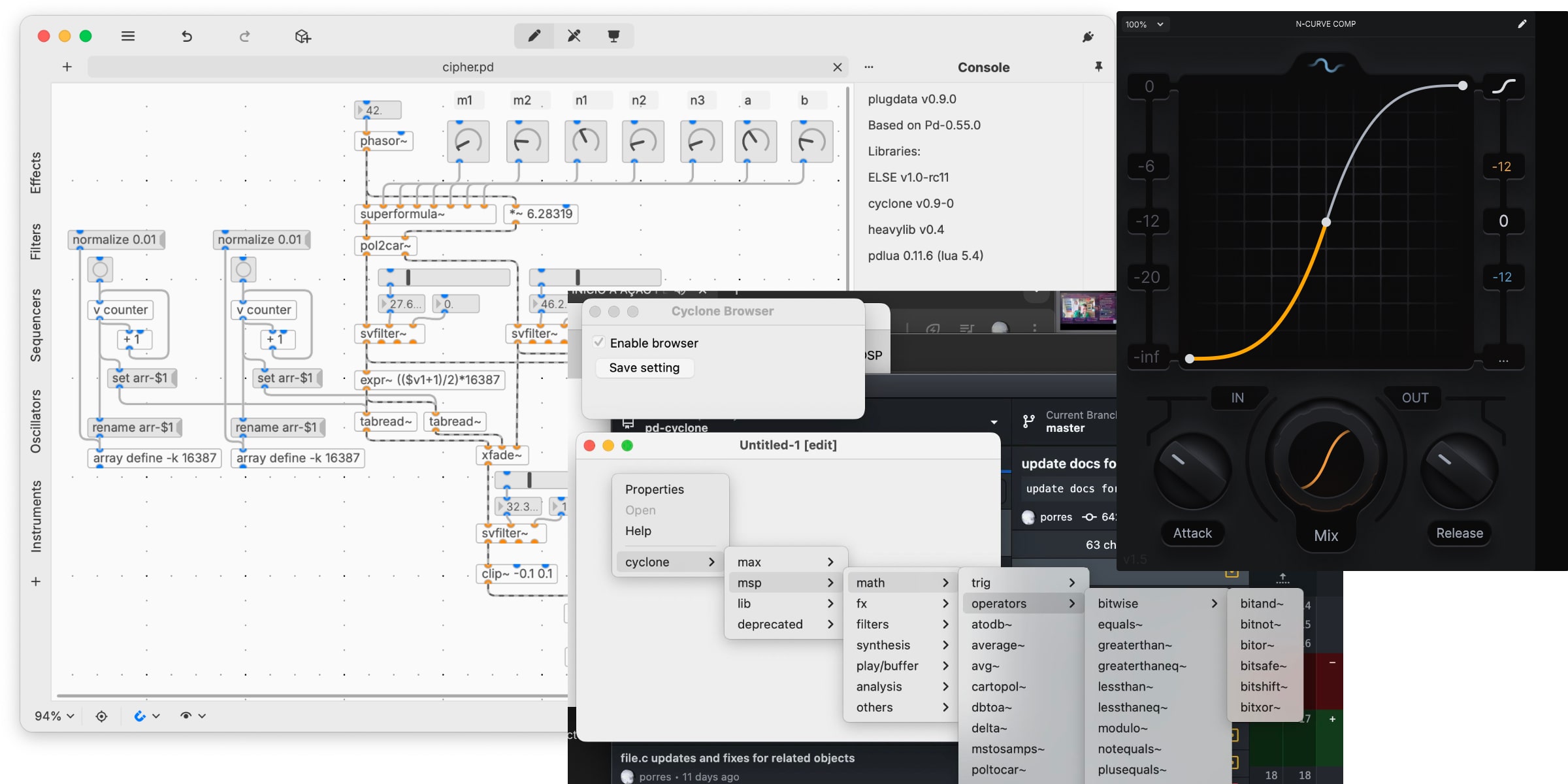Click the 42 number box
Viewport: 1568px width, 784px height.
[x=378, y=110]
